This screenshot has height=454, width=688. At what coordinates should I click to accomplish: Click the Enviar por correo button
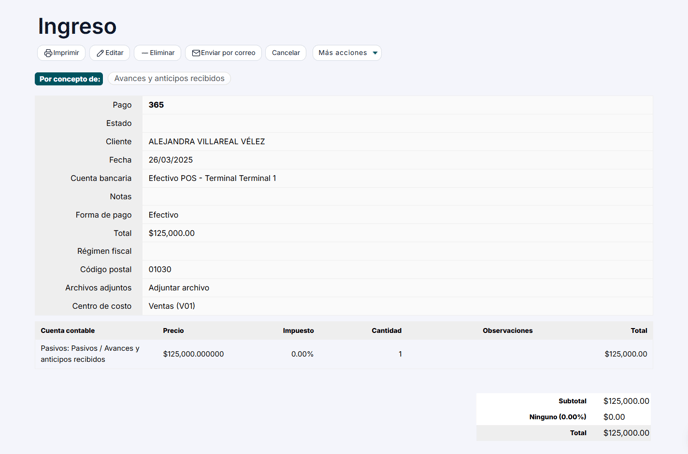click(x=223, y=53)
